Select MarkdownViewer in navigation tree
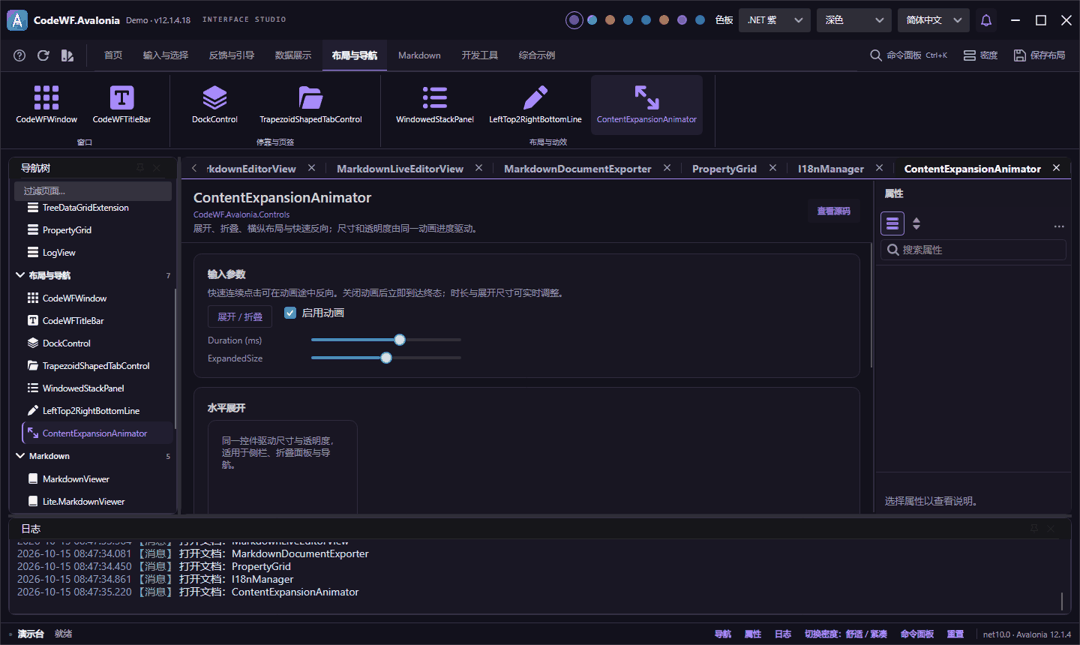Image resolution: width=1080 pixels, height=645 pixels. click(76, 479)
